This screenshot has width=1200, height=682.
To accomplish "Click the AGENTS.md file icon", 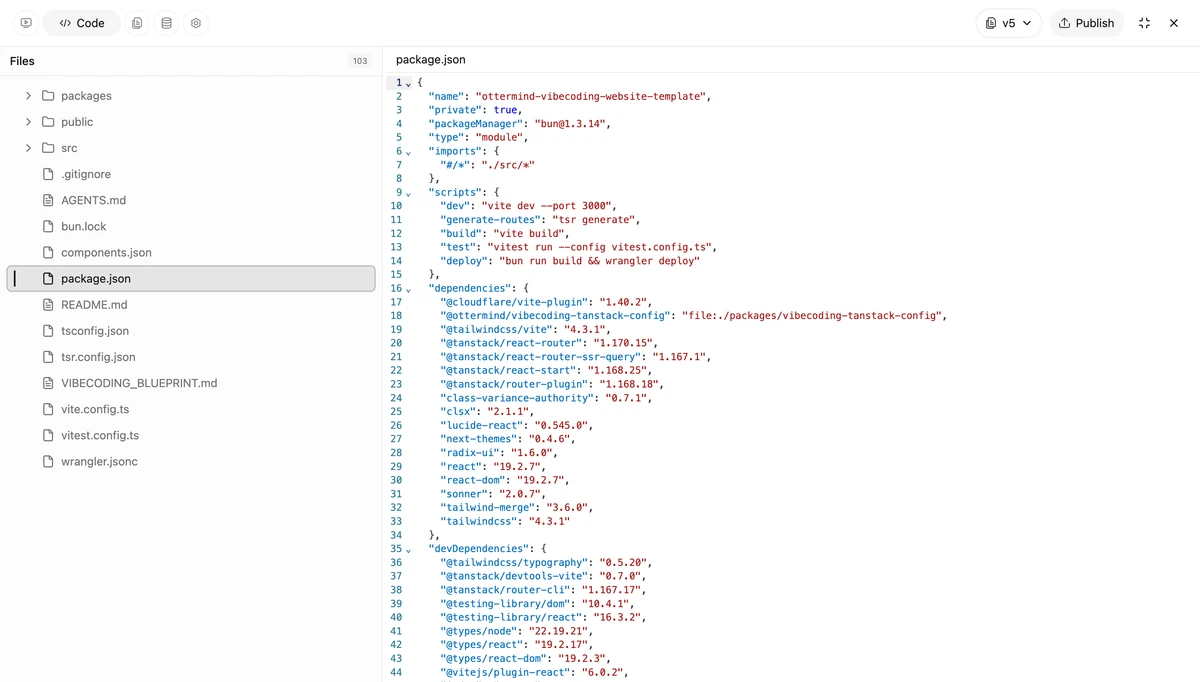I will pyautogui.click(x=48, y=200).
